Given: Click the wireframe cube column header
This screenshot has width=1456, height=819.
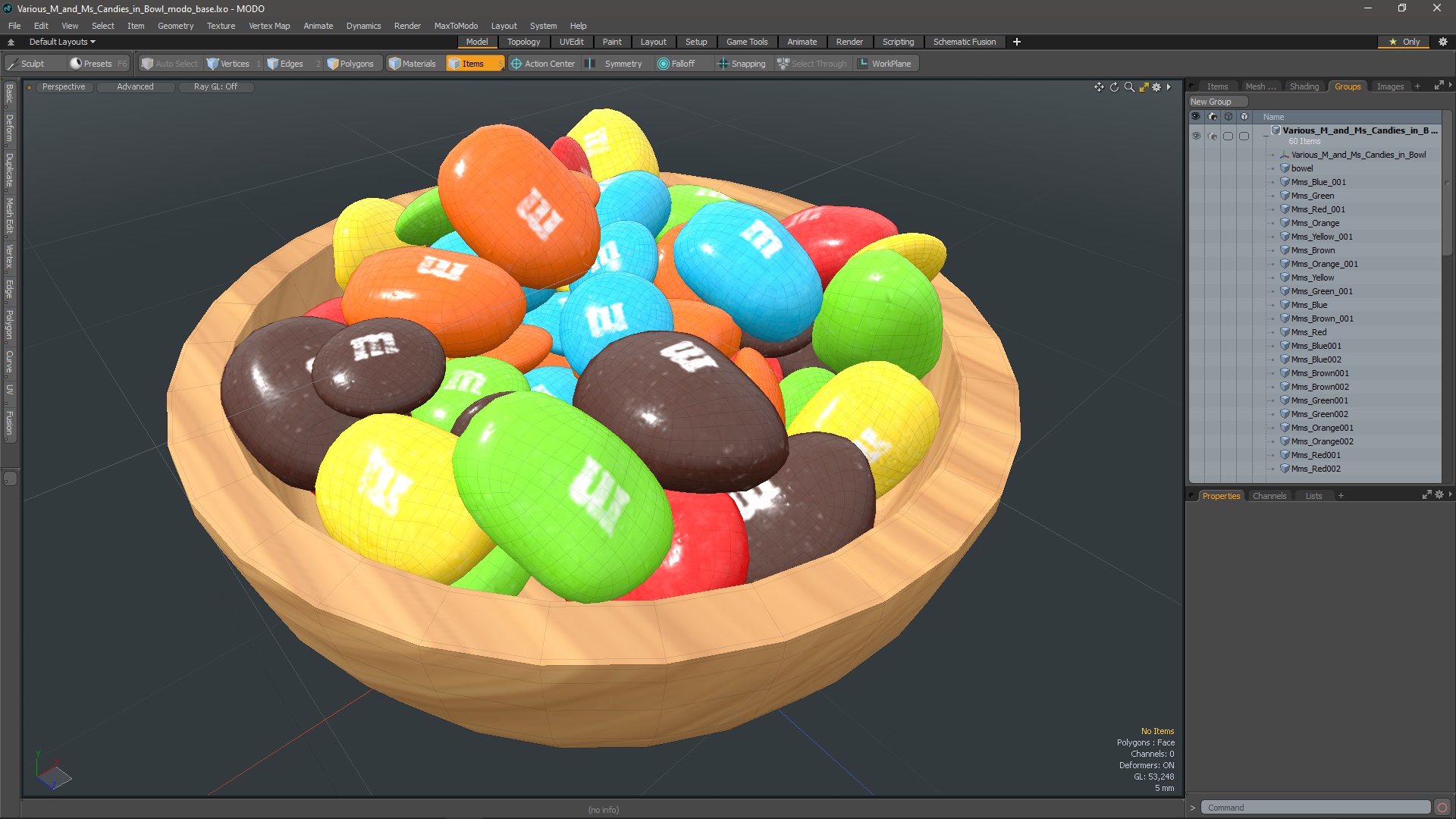Looking at the screenshot, I should coord(1228,117).
